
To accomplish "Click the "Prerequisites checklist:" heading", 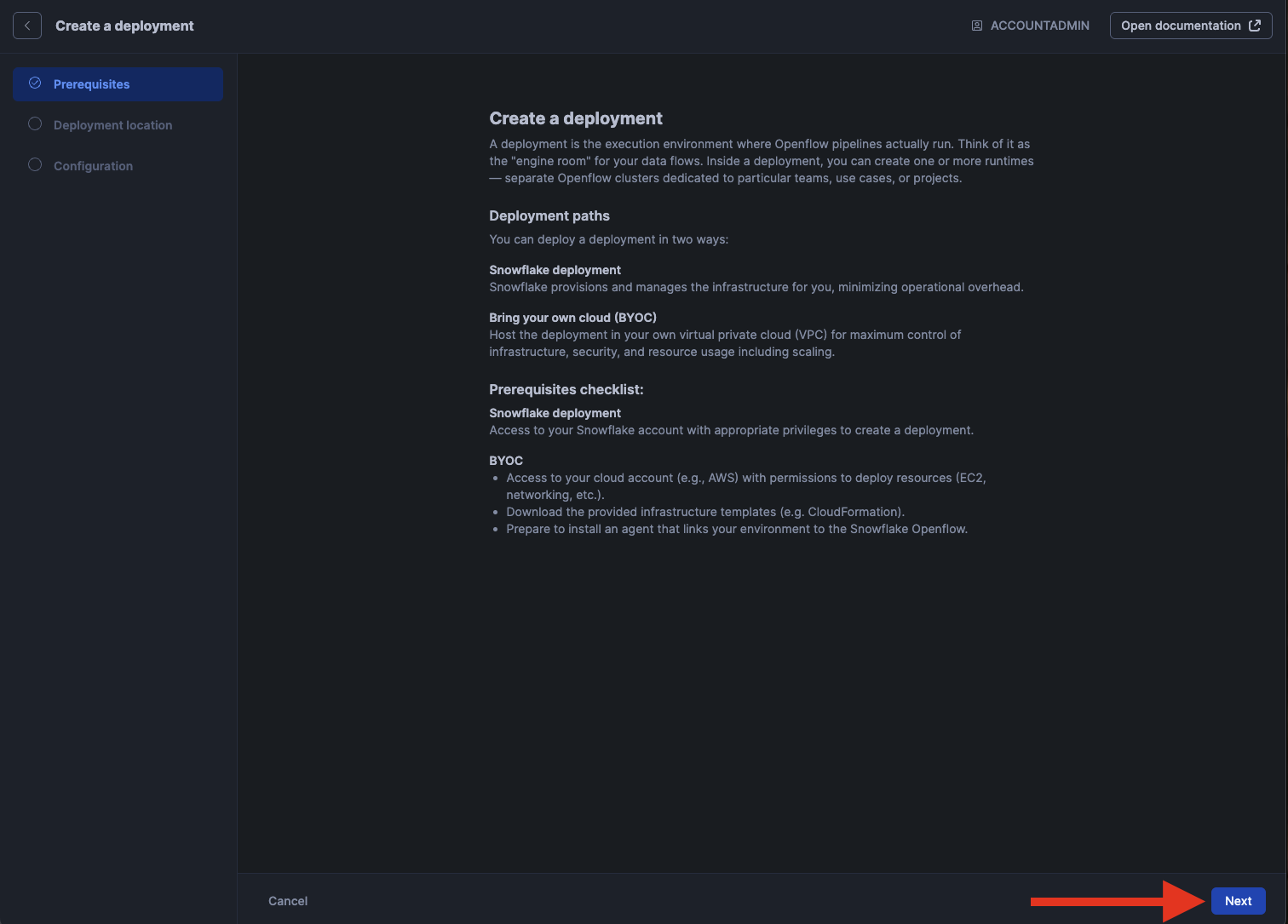I will [x=566, y=389].
